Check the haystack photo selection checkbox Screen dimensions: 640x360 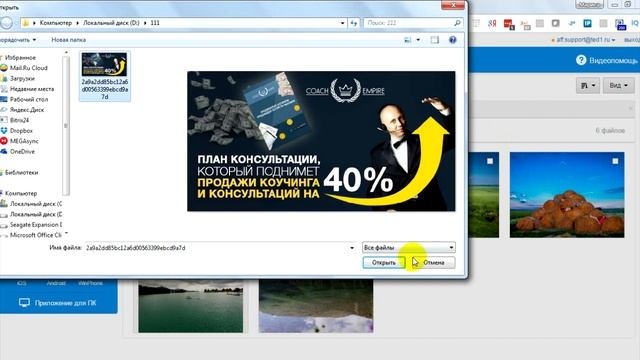615,161
